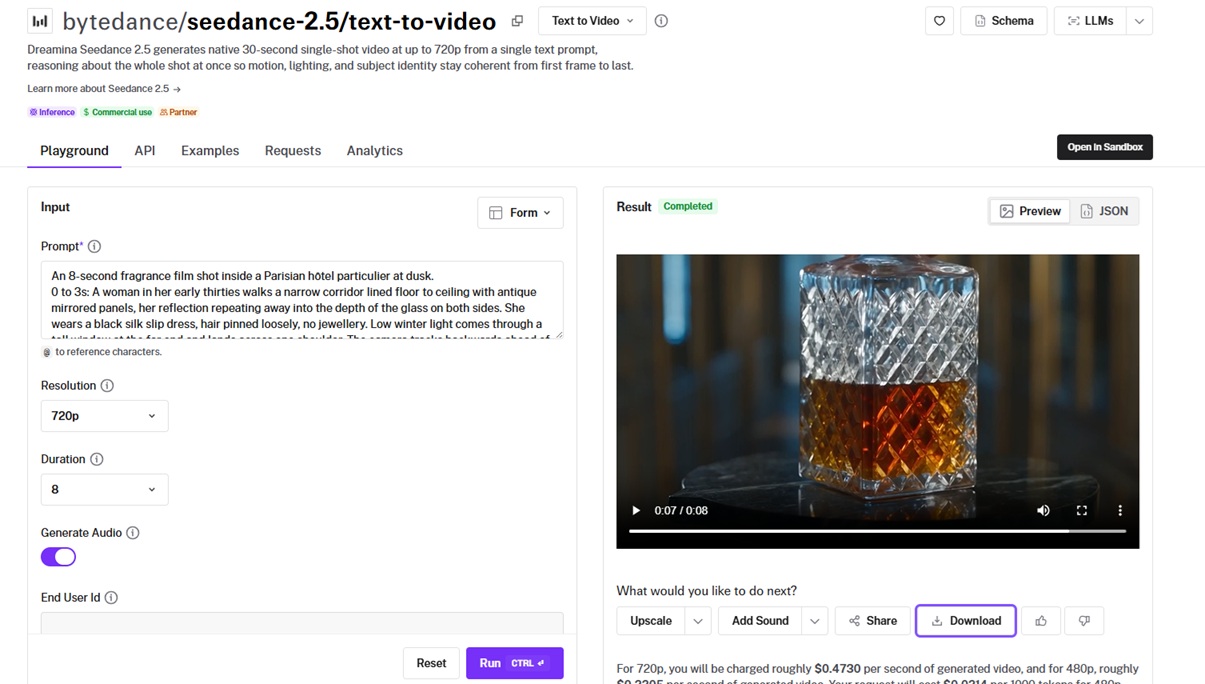
Task: Switch result view to Preview
Action: pyautogui.click(x=1030, y=211)
